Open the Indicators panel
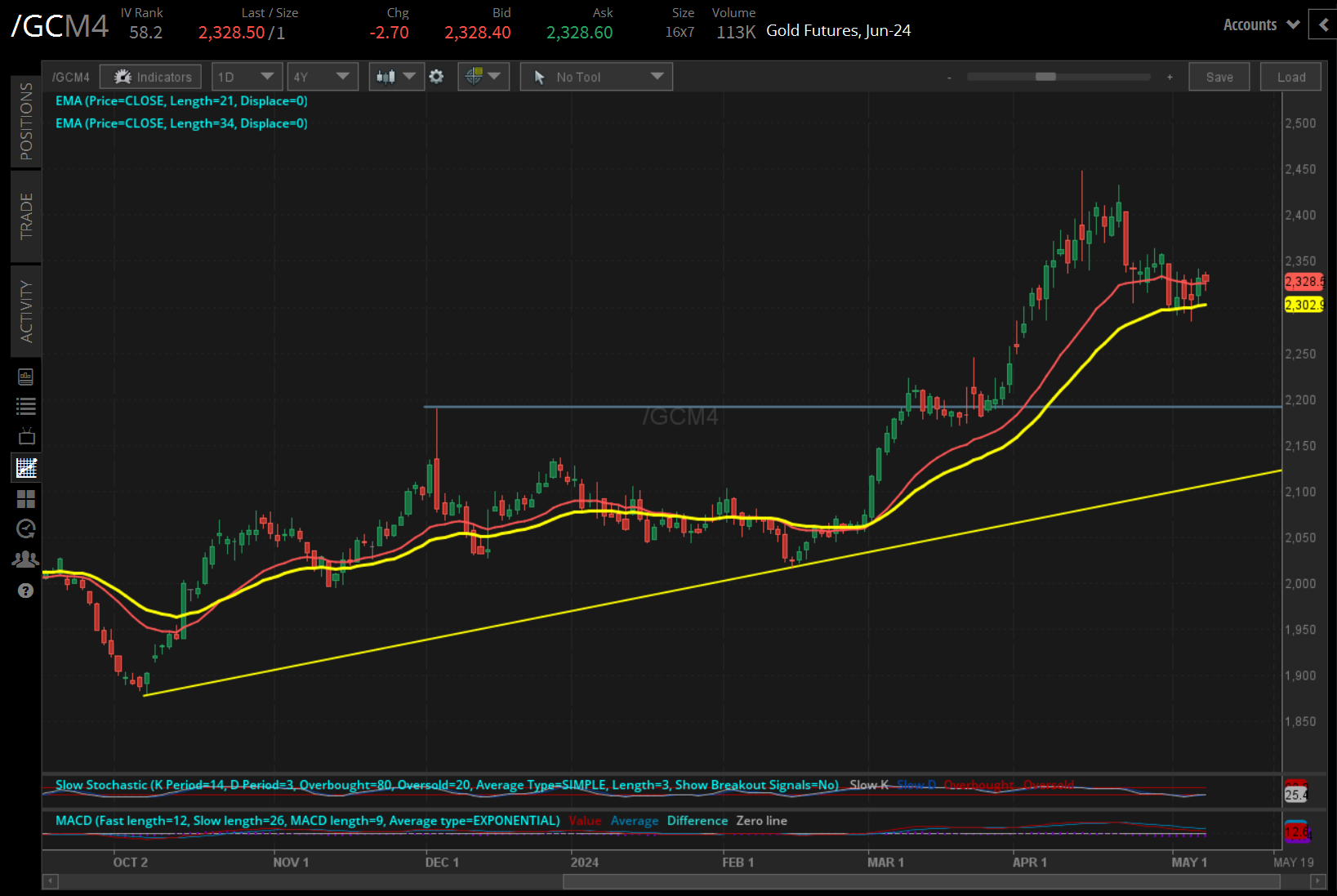This screenshot has width=1337, height=896. (151, 77)
